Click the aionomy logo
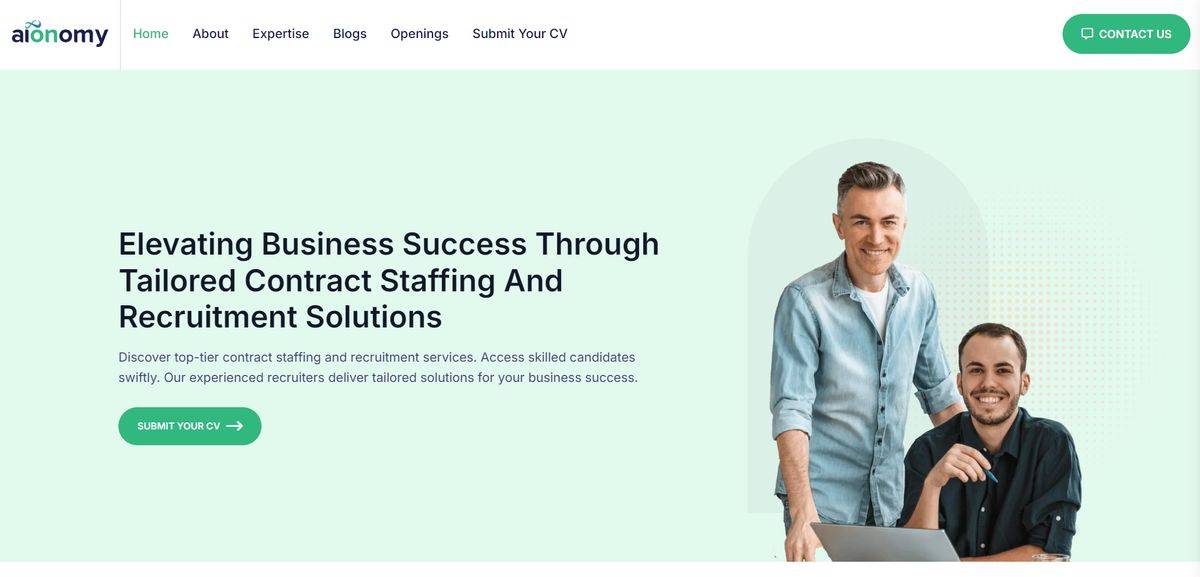Image resolution: width=1200 pixels, height=577 pixels. pyautogui.click(x=60, y=34)
